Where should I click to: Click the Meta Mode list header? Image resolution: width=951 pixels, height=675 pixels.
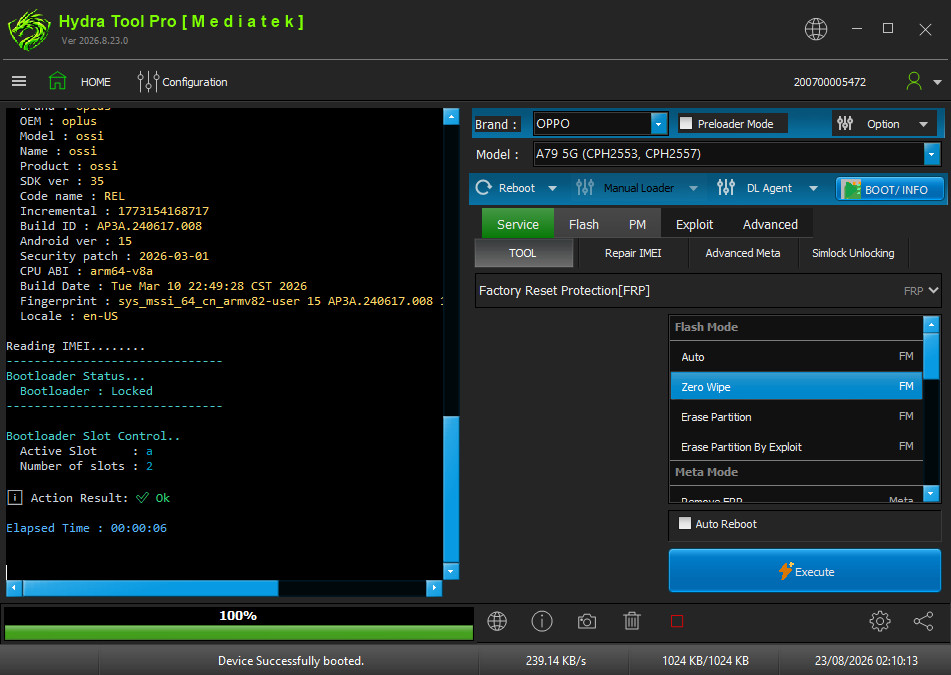tap(796, 472)
